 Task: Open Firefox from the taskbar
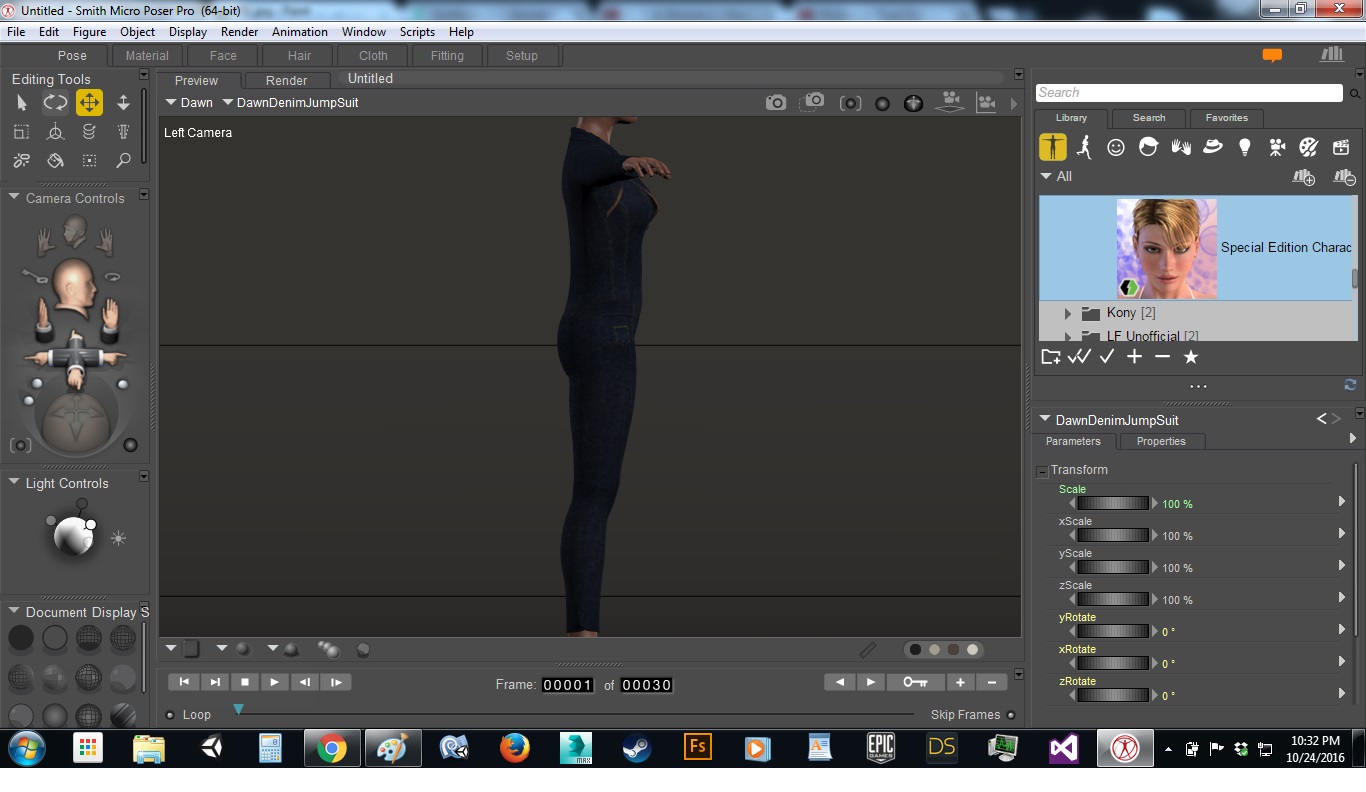(x=515, y=748)
